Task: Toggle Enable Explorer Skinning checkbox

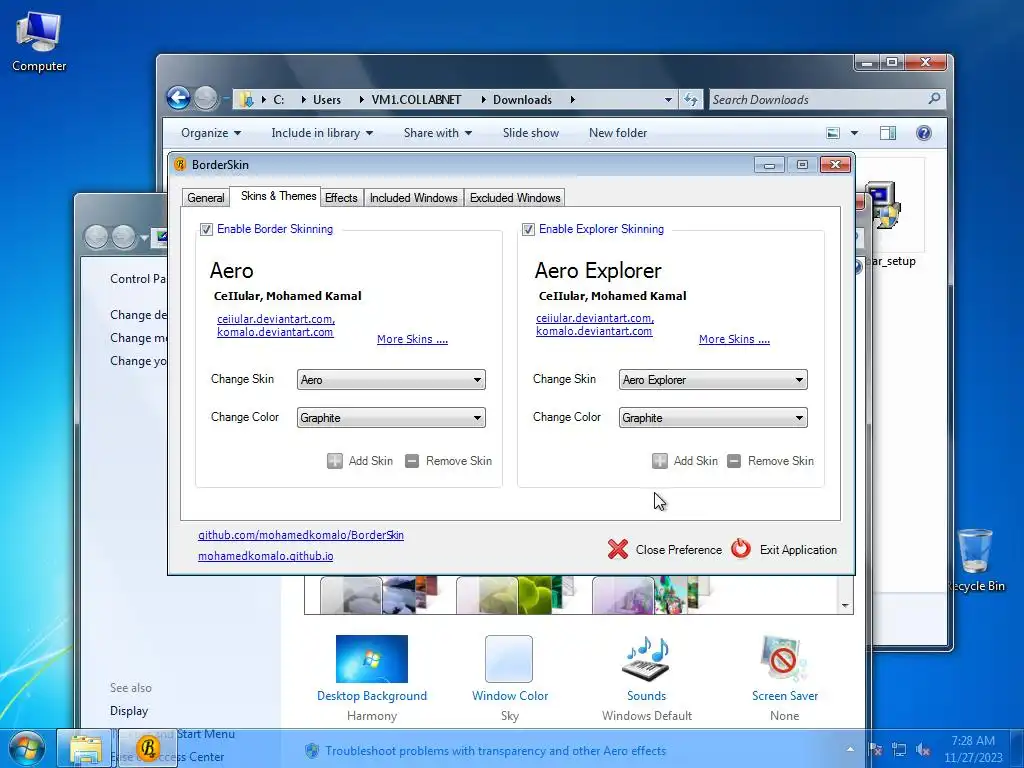Action: pos(528,229)
